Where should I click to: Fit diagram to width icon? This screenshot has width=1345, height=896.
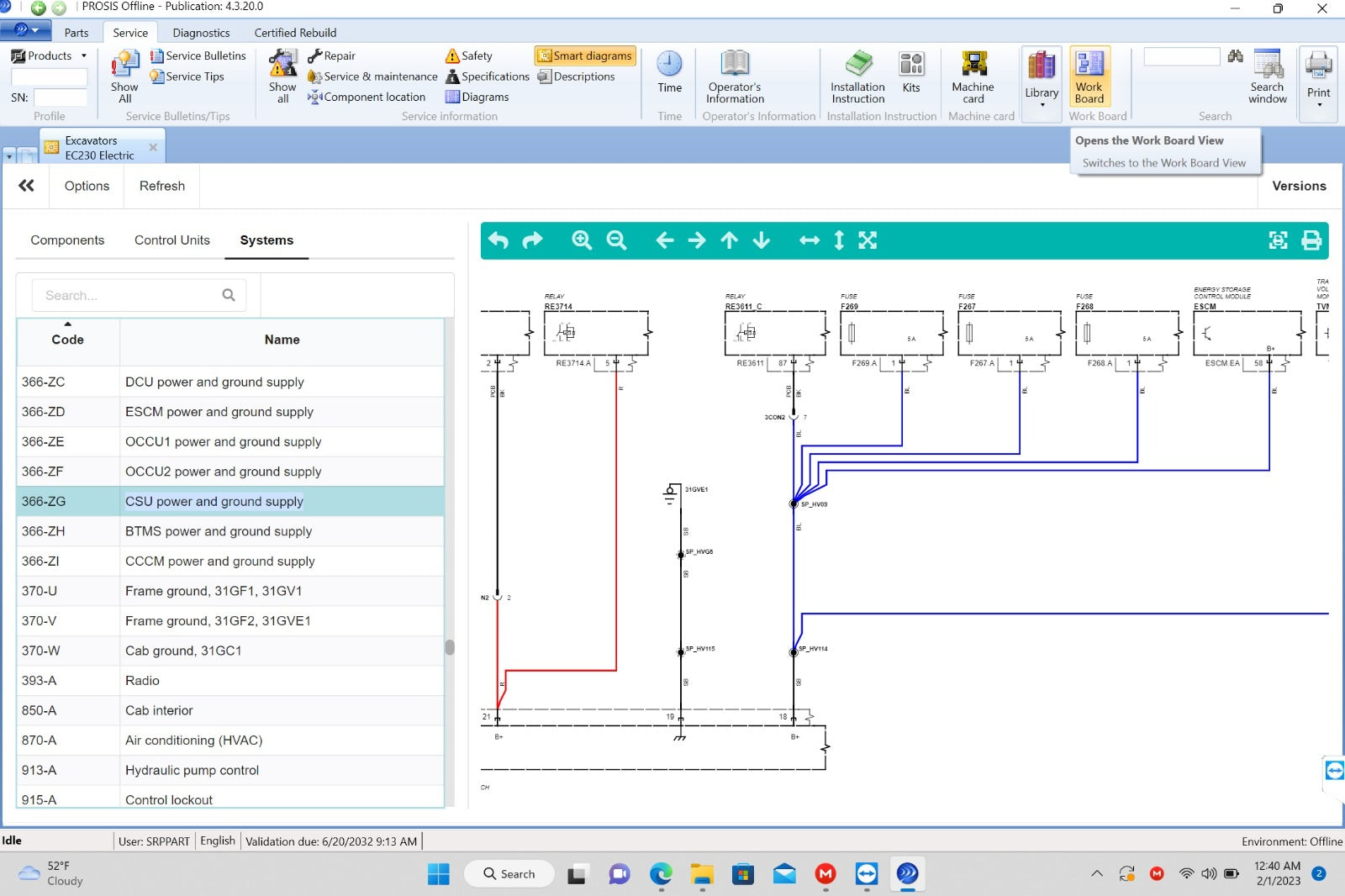(x=809, y=240)
